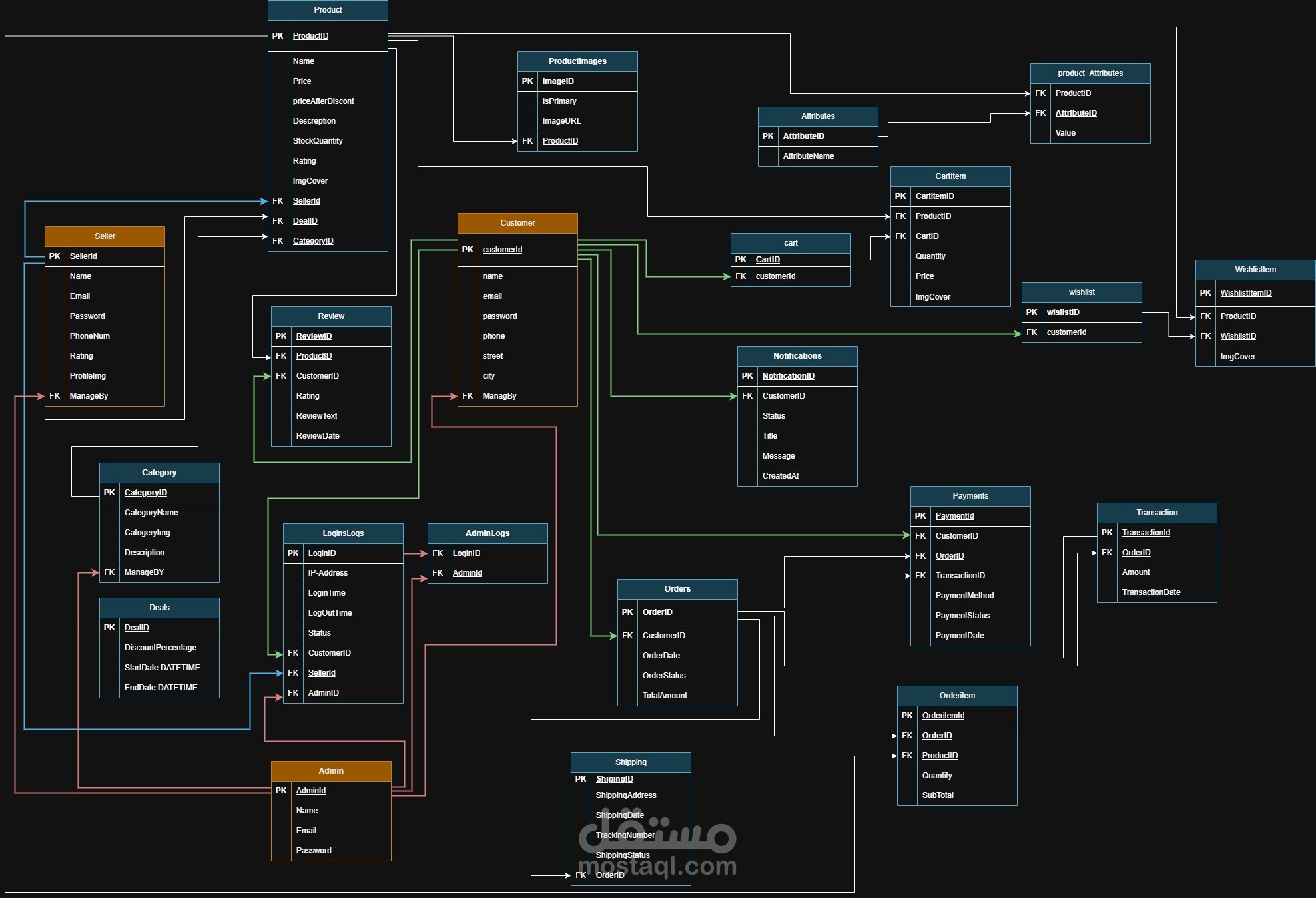The image size is (1316, 898).
Task: Click the DiscountPercentage field in Deals
Action: (x=161, y=648)
